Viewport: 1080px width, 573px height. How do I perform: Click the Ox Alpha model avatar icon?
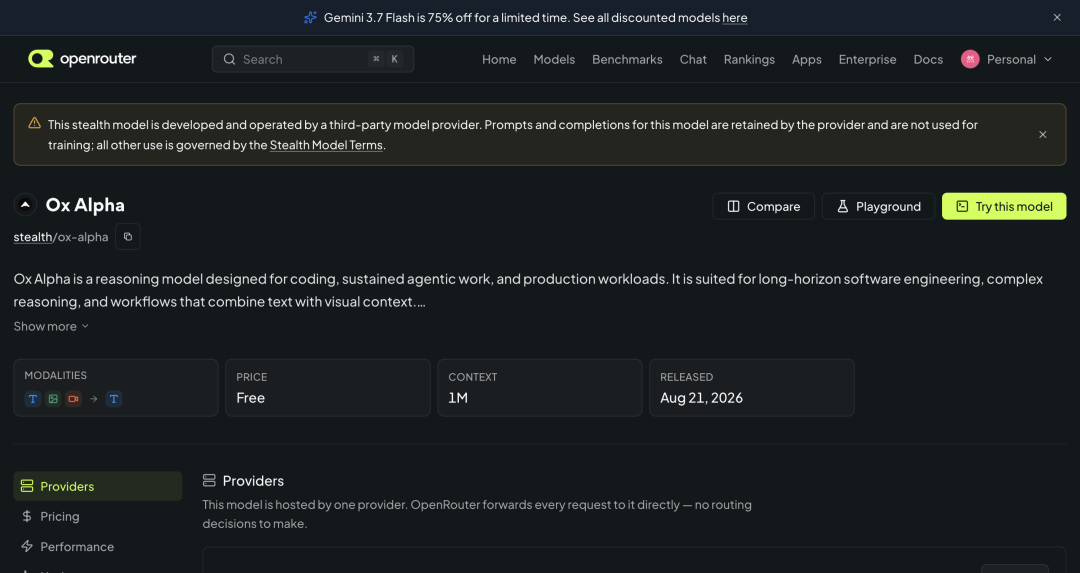(x=25, y=205)
